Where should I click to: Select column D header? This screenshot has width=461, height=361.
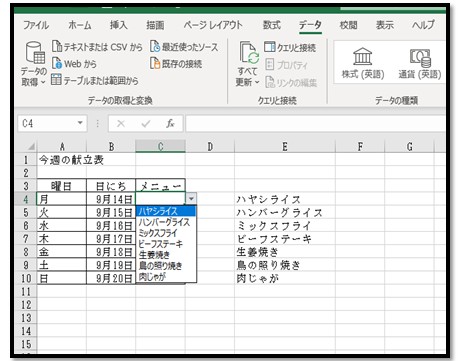(210, 147)
